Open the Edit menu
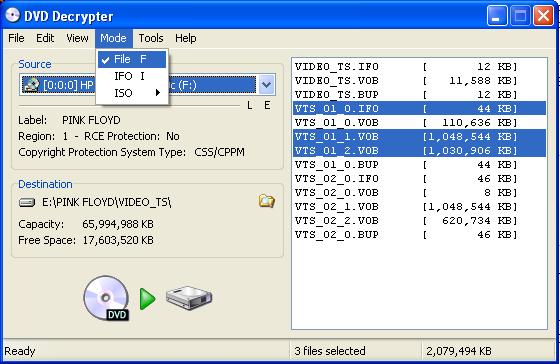560x364 pixels. click(x=45, y=38)
